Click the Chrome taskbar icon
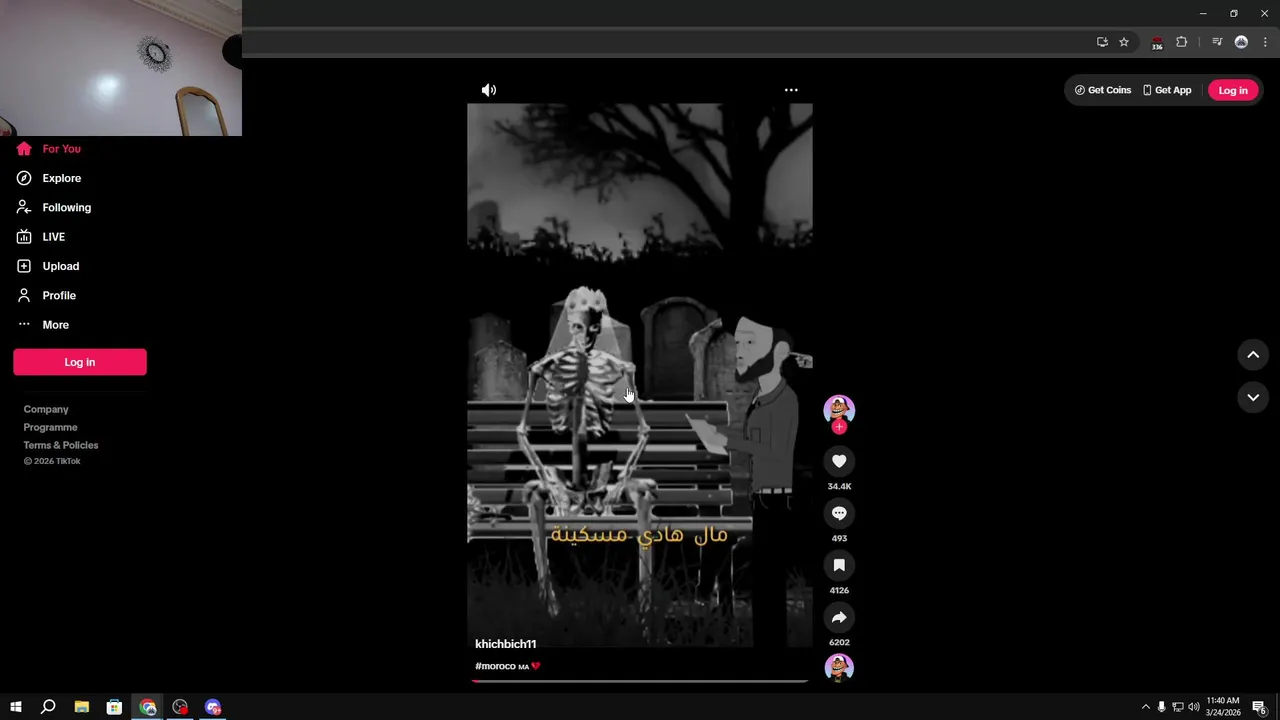Viewport: 1280px width, 720px height. coord(148,707)
